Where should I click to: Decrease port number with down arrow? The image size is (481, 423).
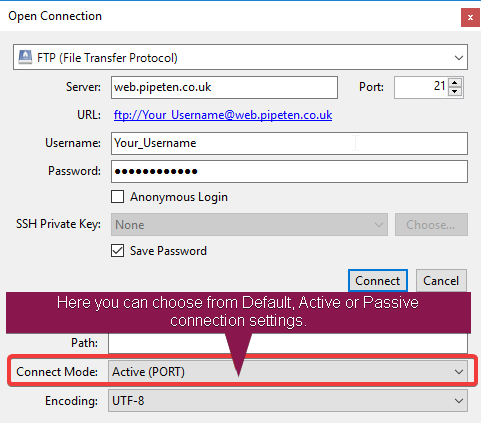coord(455,92)
